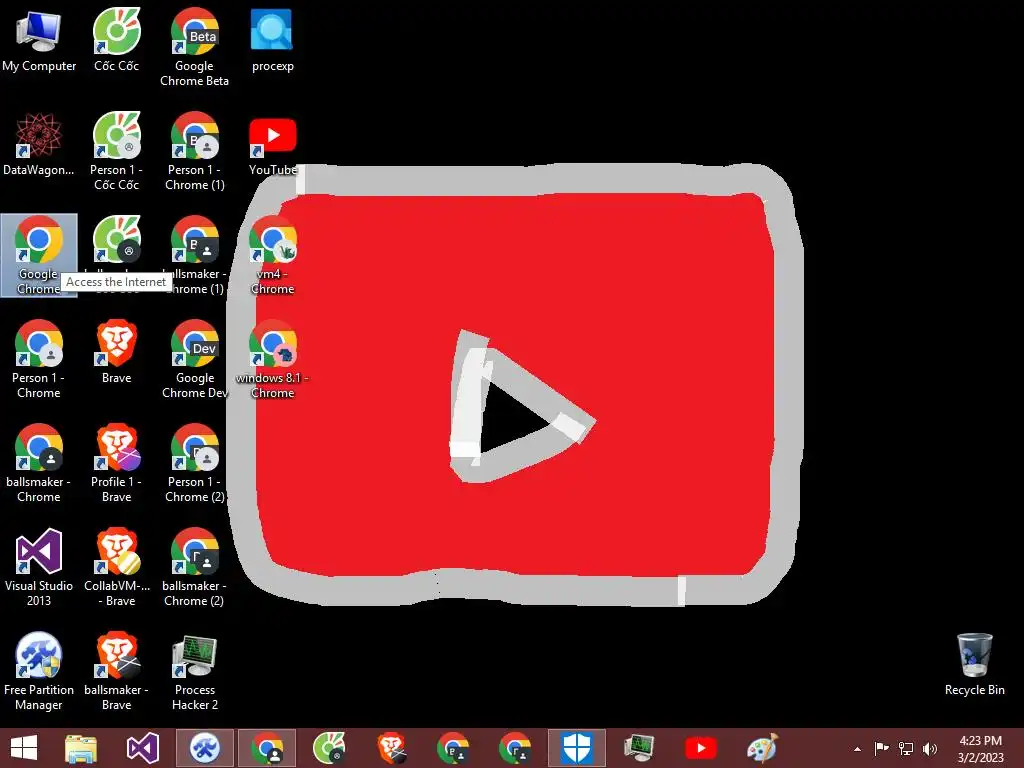This screenshot has height=768, width=1024.
Task: Click the highlighted Google Chrome desktop icon
Action: (x=39, y=255)
